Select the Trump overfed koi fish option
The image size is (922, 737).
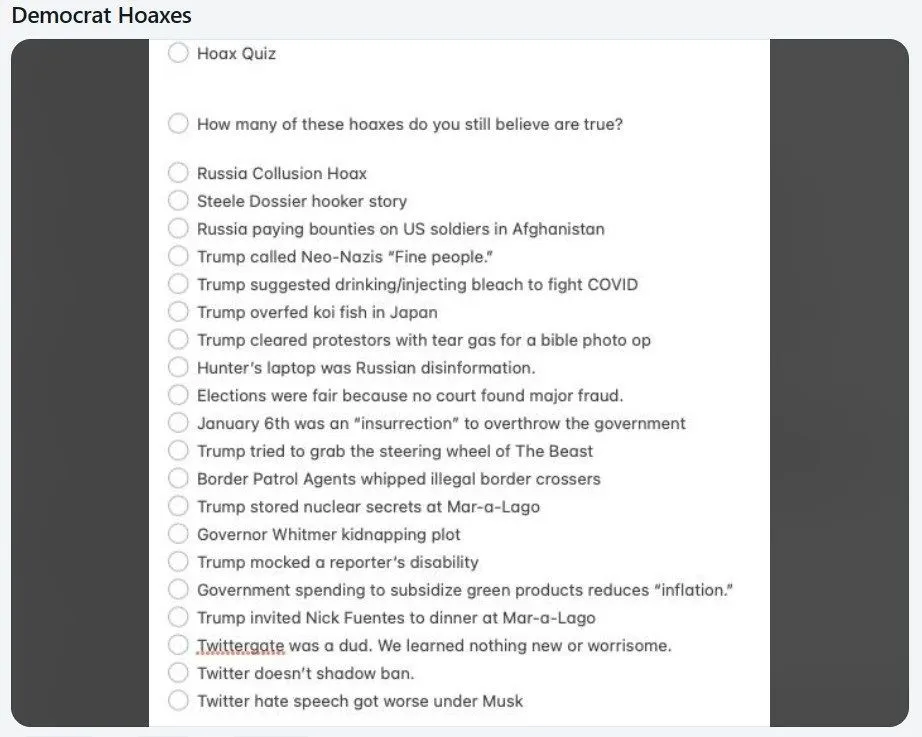click(178, 312)
